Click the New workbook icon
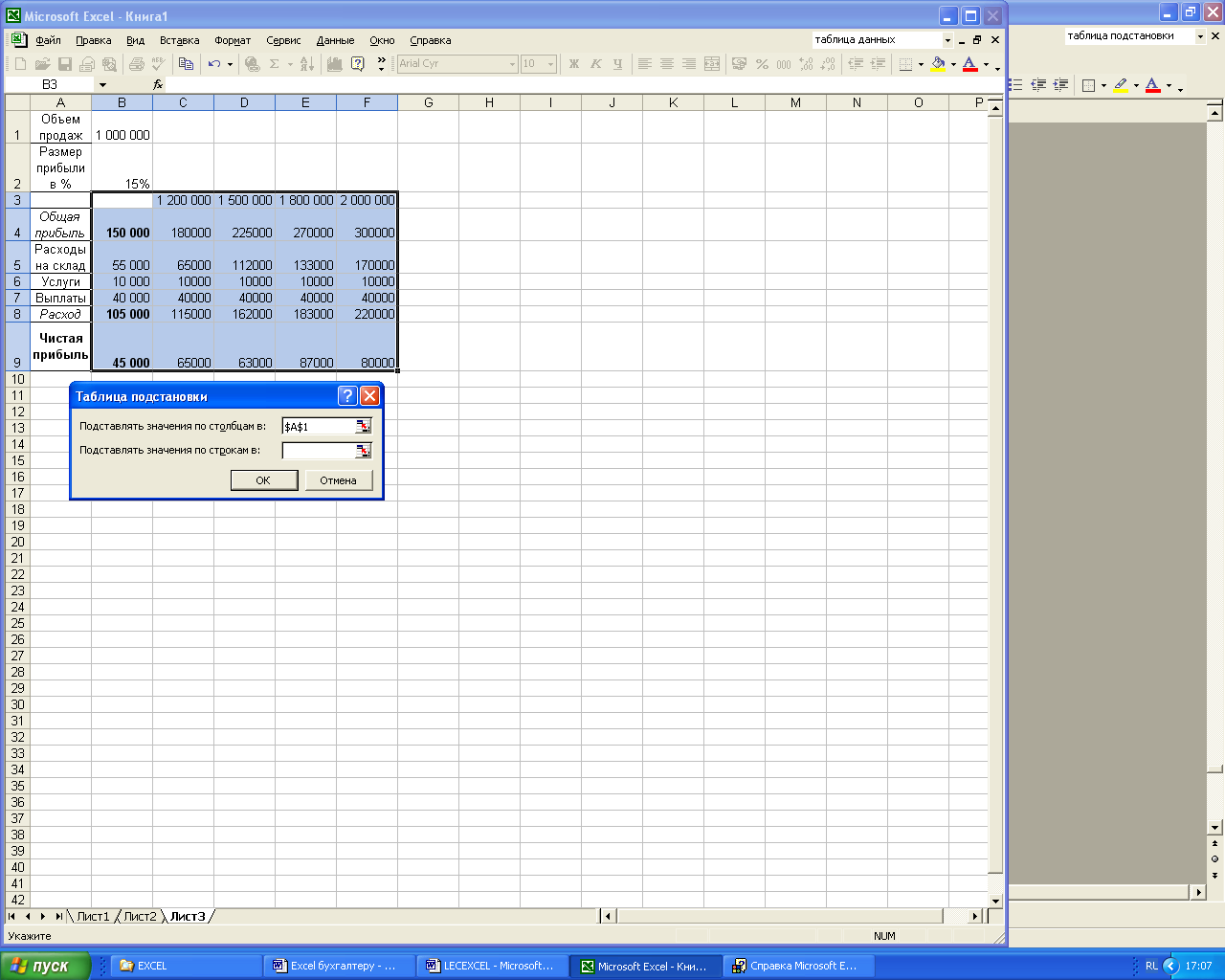 point(20,64)
